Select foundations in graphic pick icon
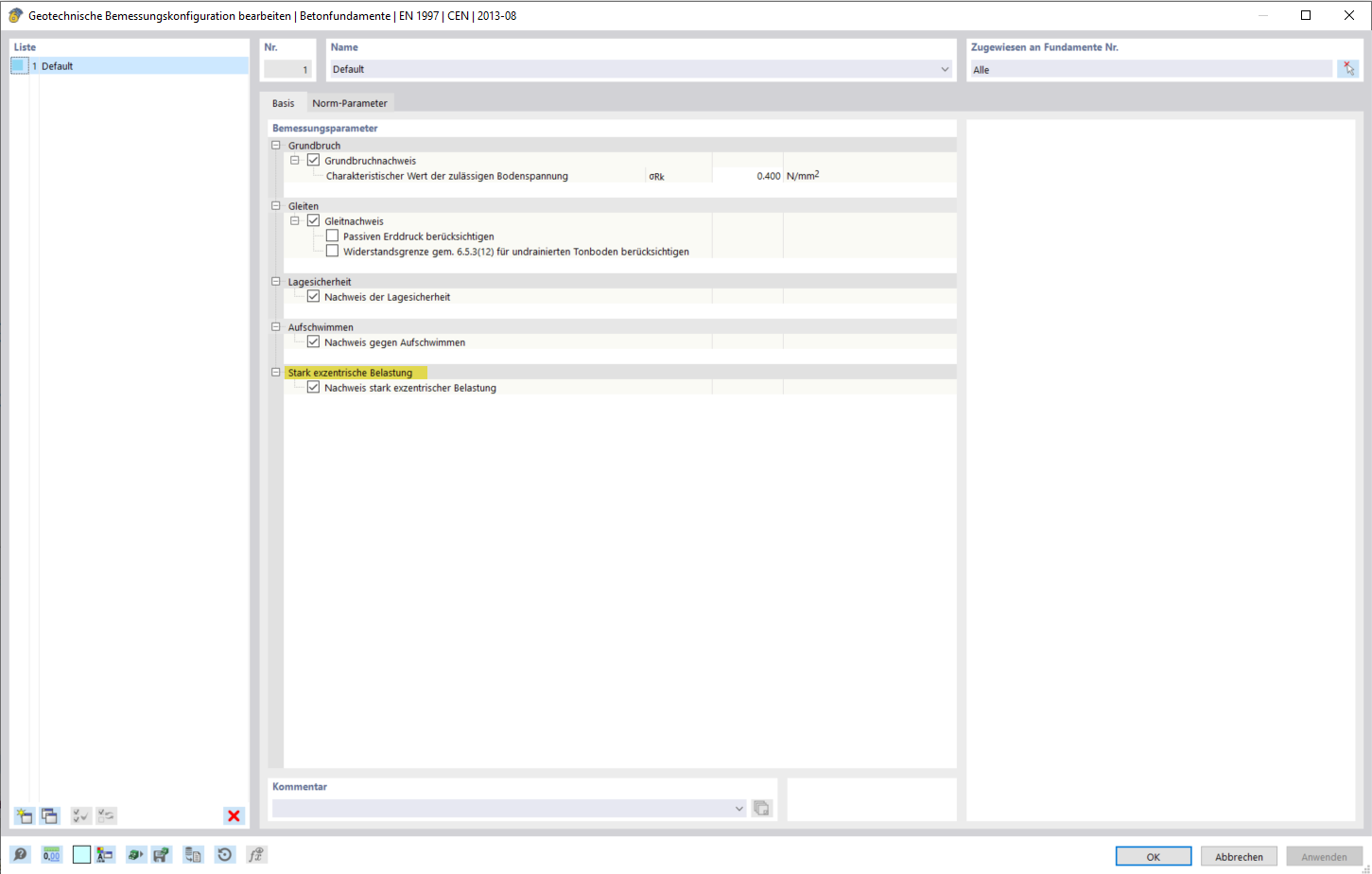 [1348, 69]
